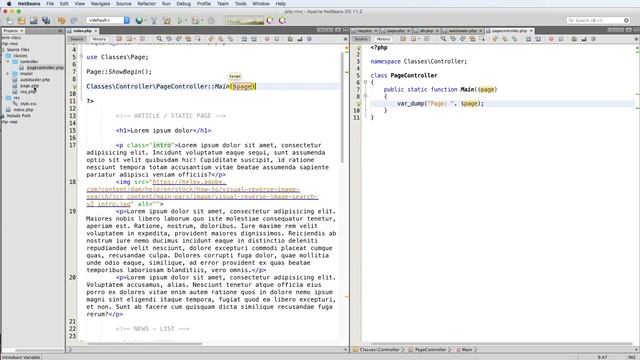
Task: Toggle the code fold marker at line 8 in right editor
Action: (365, 96)
